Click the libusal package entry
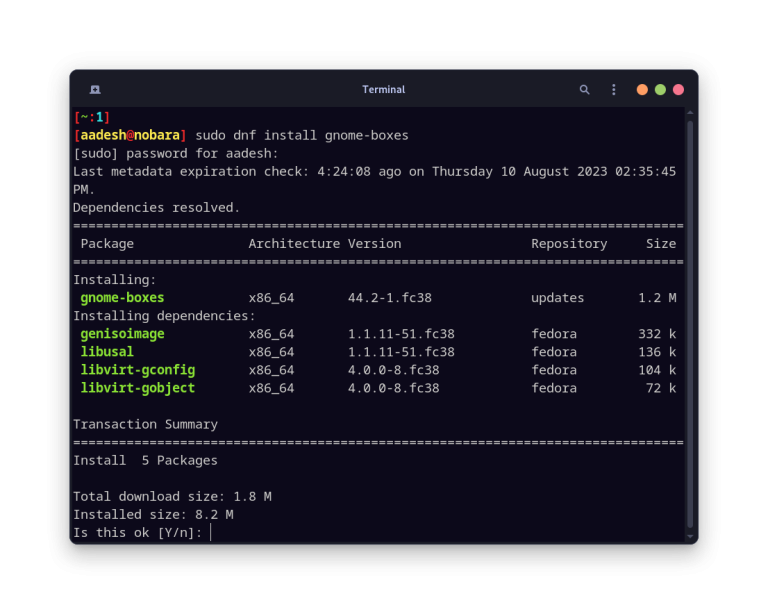This screenshot has height=614, width=768. 107,352
